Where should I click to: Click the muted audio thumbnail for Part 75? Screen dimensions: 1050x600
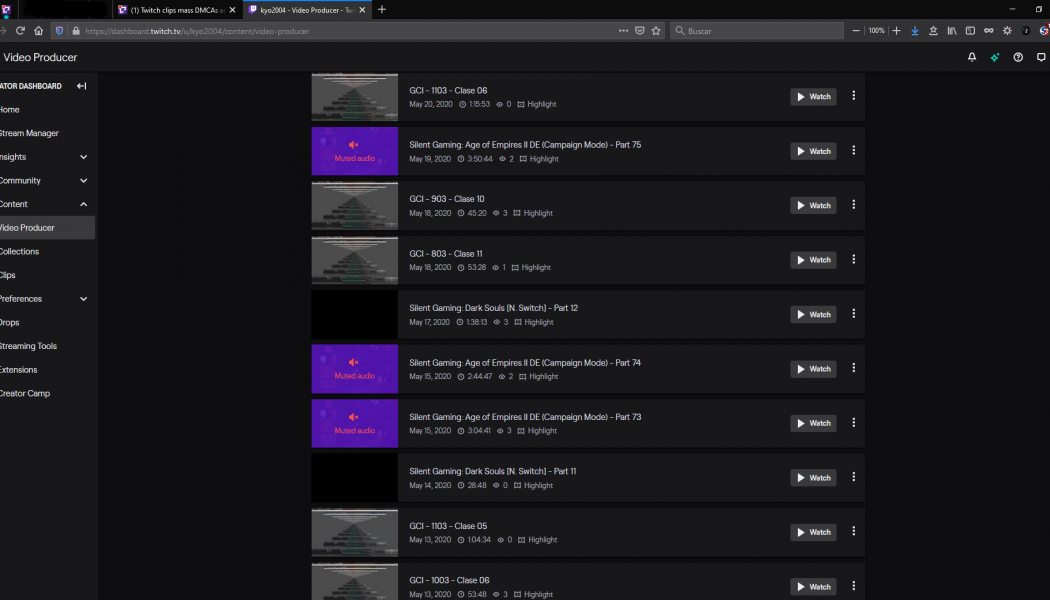pos(354,150)
